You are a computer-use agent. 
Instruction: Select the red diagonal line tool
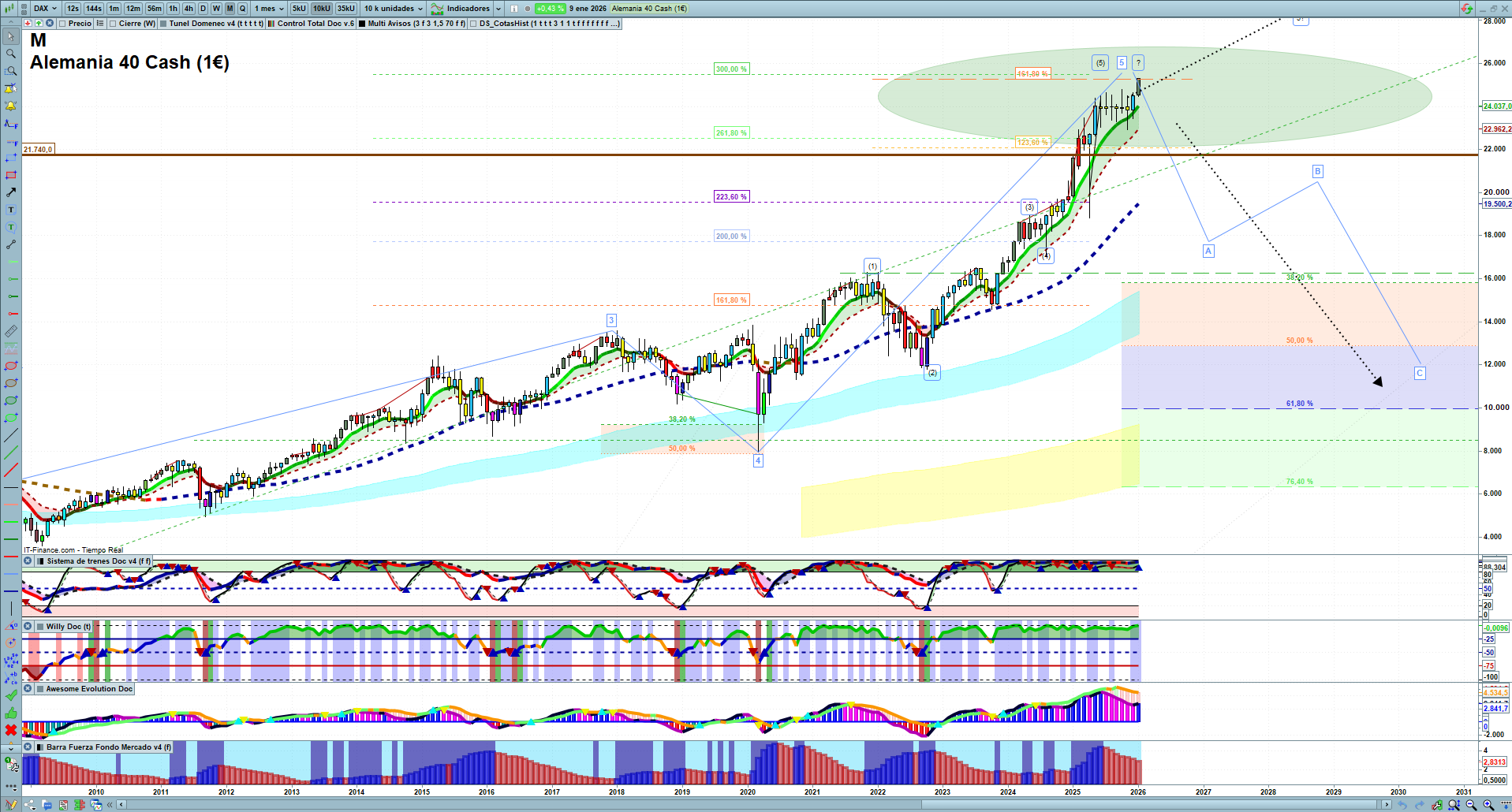click(x=11, y=470)
